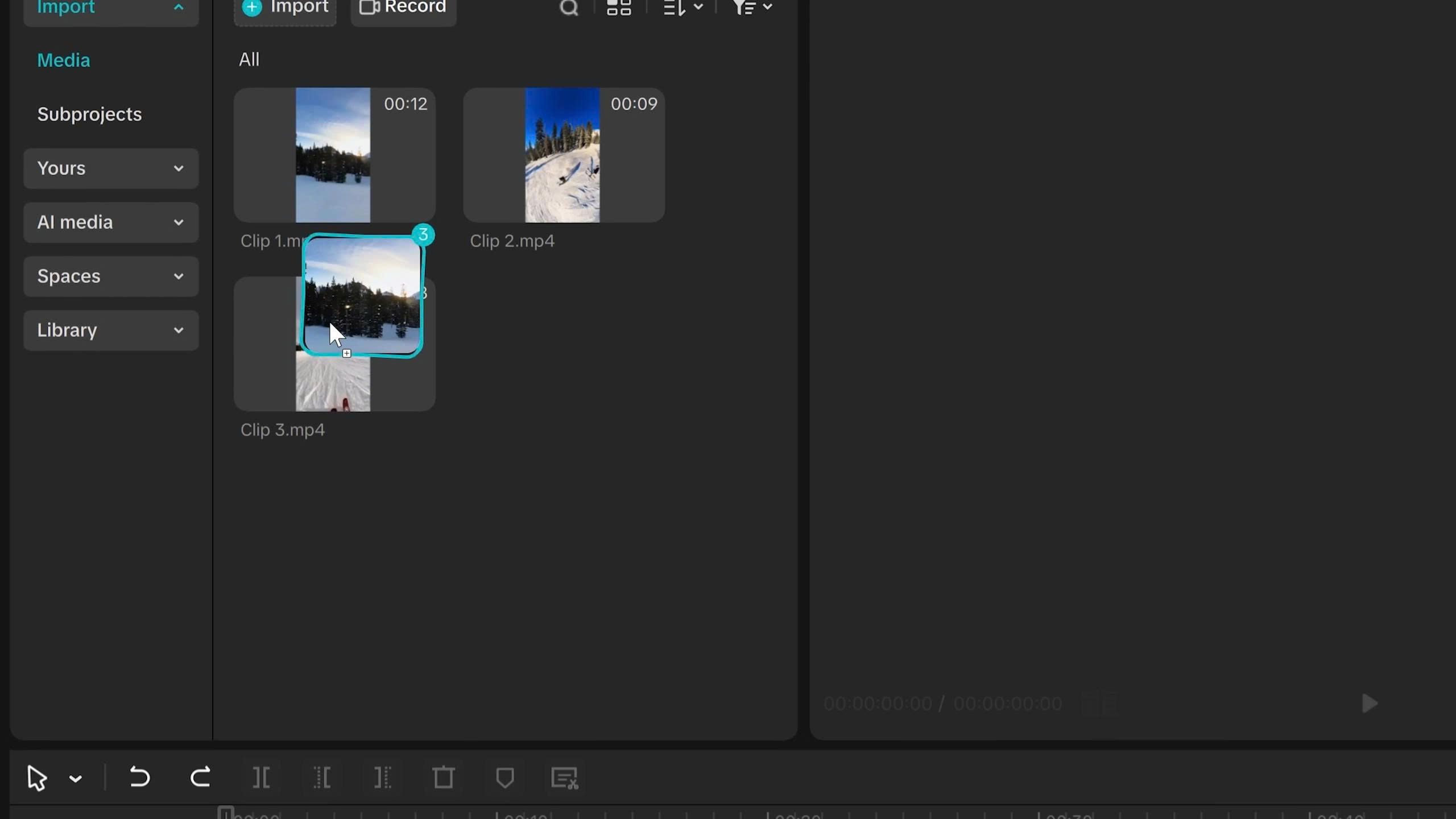The height and width of the screenshot is (819, 1456).
Task: Open the Media tab
Action: click(64, 60)
